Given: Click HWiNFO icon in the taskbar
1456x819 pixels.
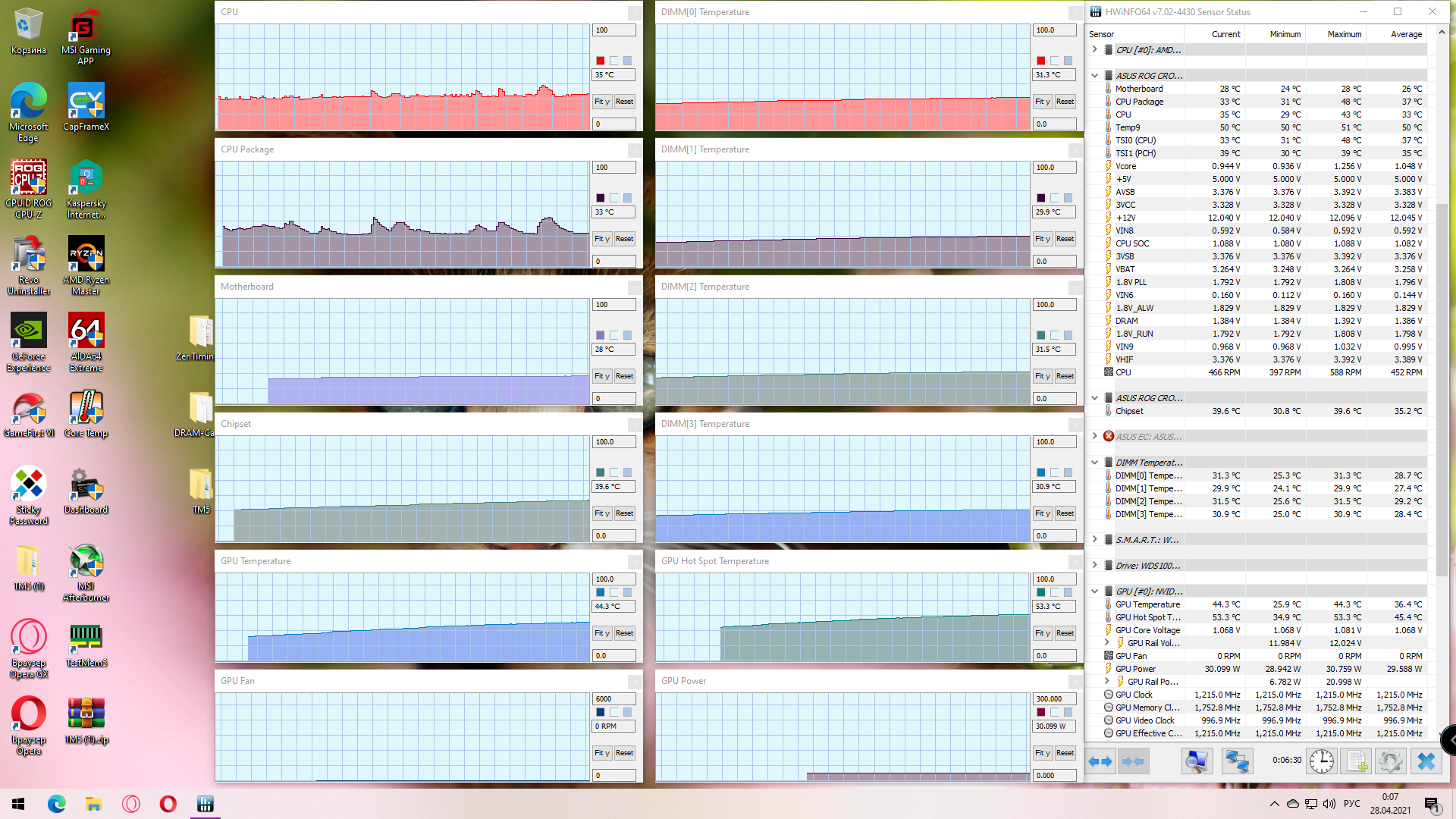Looking at the screenshot, I should tap(205, 803).
